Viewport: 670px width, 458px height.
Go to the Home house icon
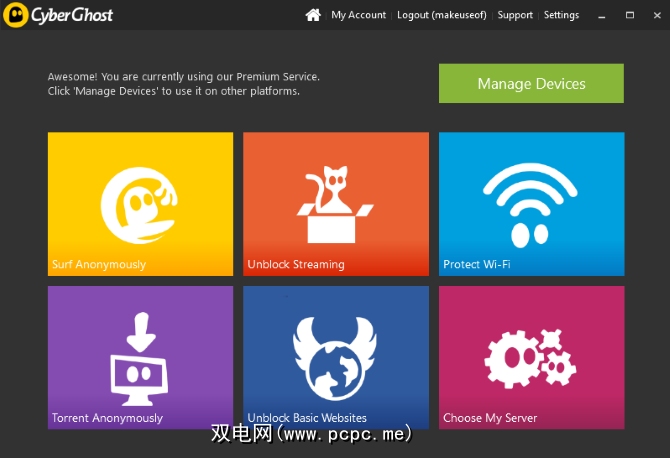point(313,15)
